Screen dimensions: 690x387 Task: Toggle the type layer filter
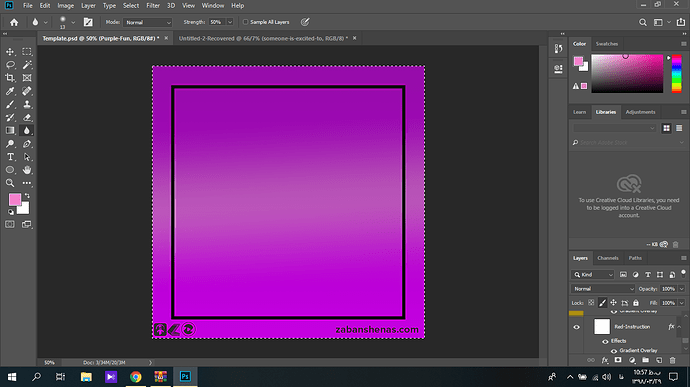[x=648, y=275]
